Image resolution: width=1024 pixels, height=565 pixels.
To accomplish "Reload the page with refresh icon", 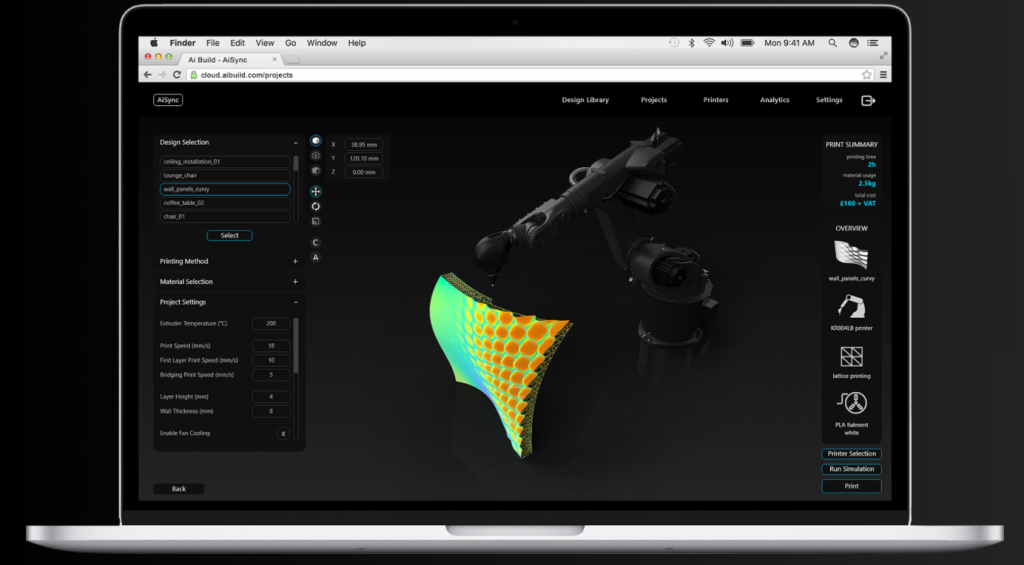I will pyautogui.click(x=177, y=75).
